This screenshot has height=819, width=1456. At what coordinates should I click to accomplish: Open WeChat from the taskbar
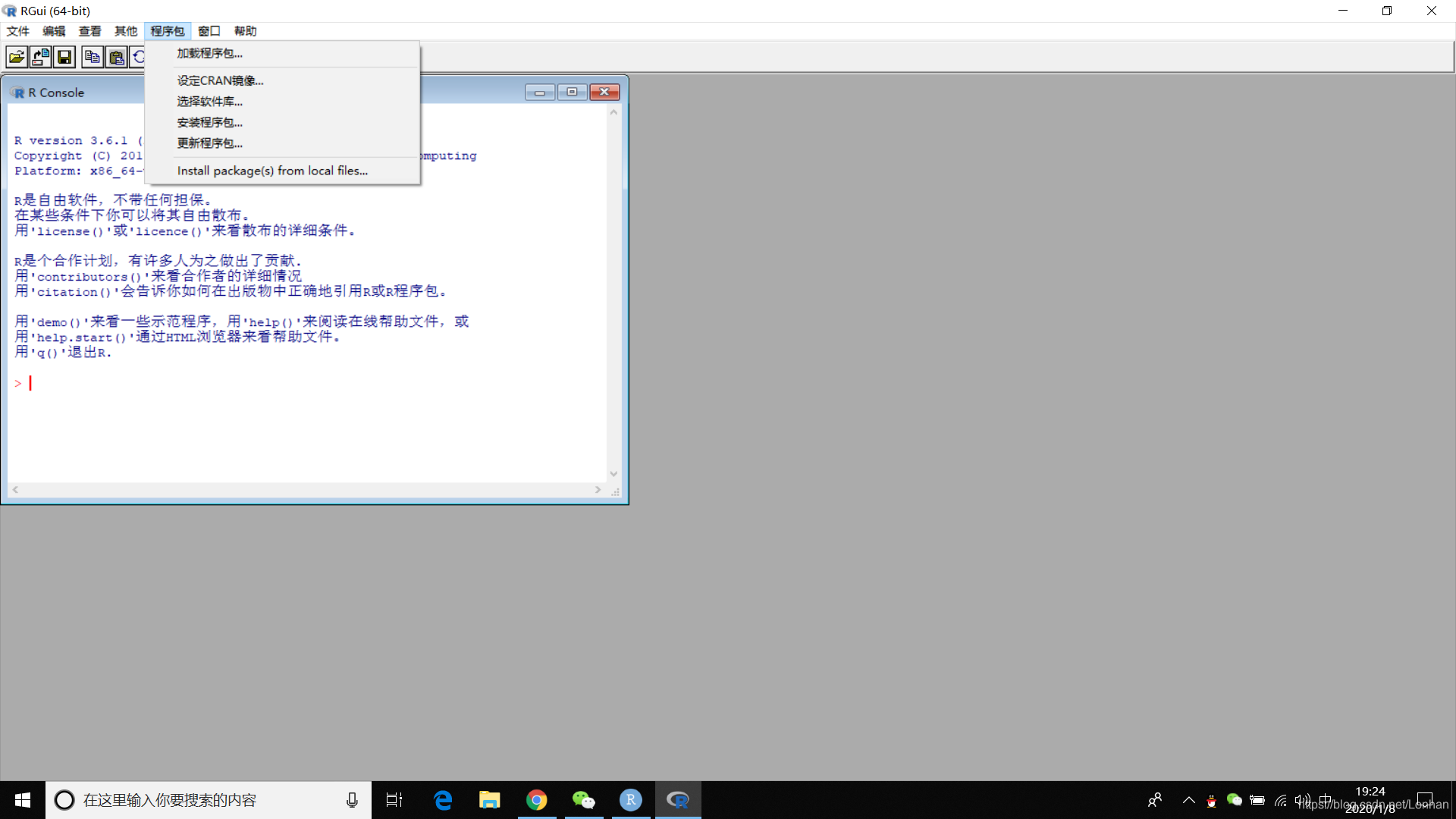(583, 800)
